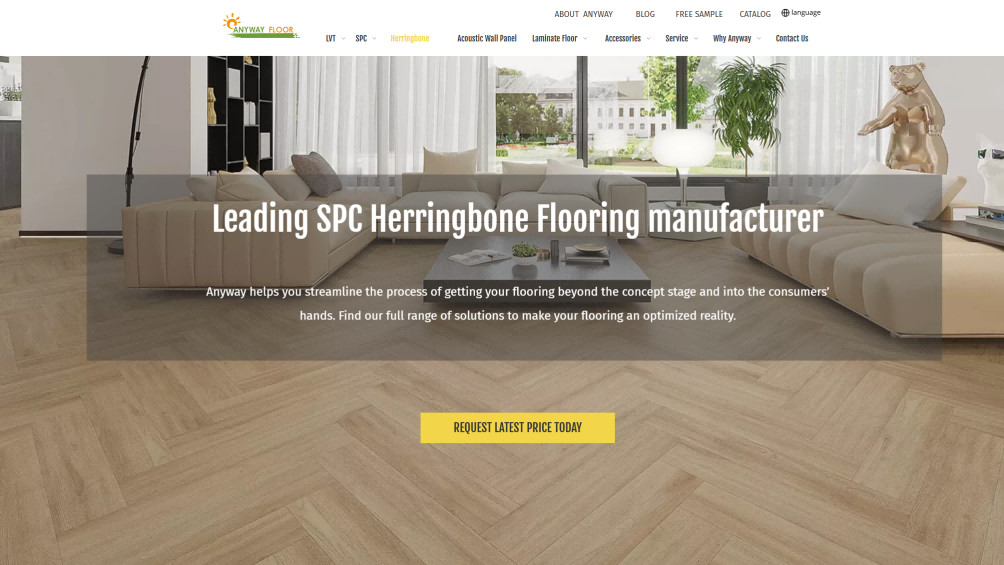Expand the Why Anyway chevron

coord(759,38)
